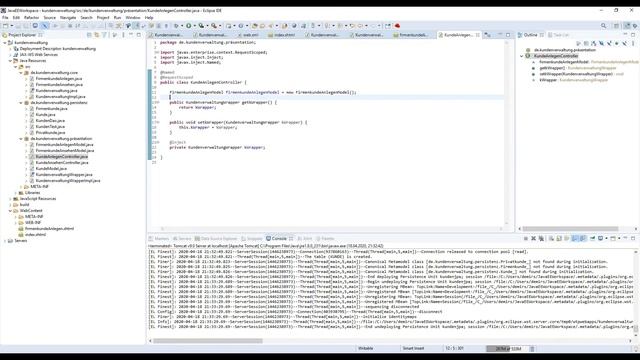640x360 pixels.
Task: Collapse KundeAnlegenController in Outline
Action: click(522, 56)
